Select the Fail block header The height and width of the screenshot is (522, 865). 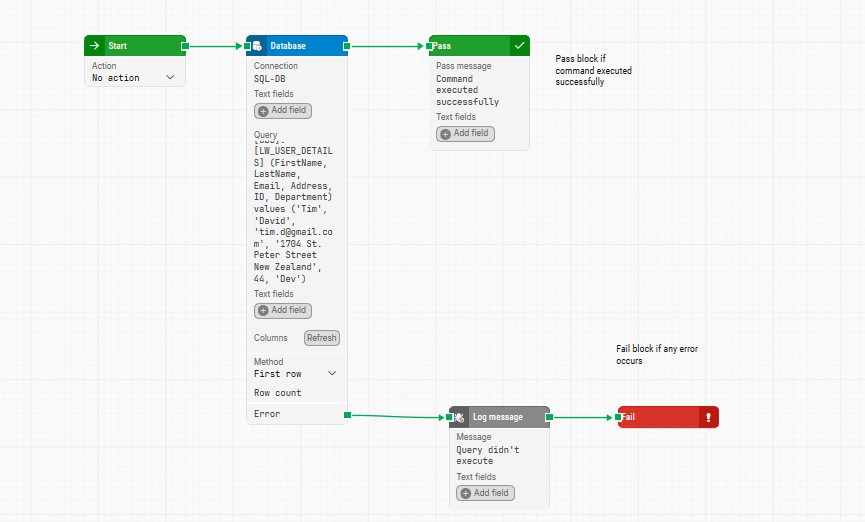click(668, 417)
